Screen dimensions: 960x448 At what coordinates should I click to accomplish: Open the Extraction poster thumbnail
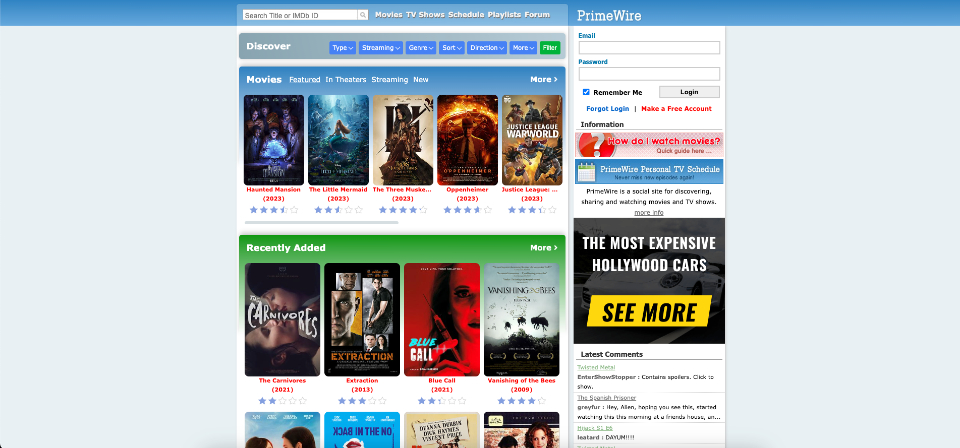(x=362, y=319)
